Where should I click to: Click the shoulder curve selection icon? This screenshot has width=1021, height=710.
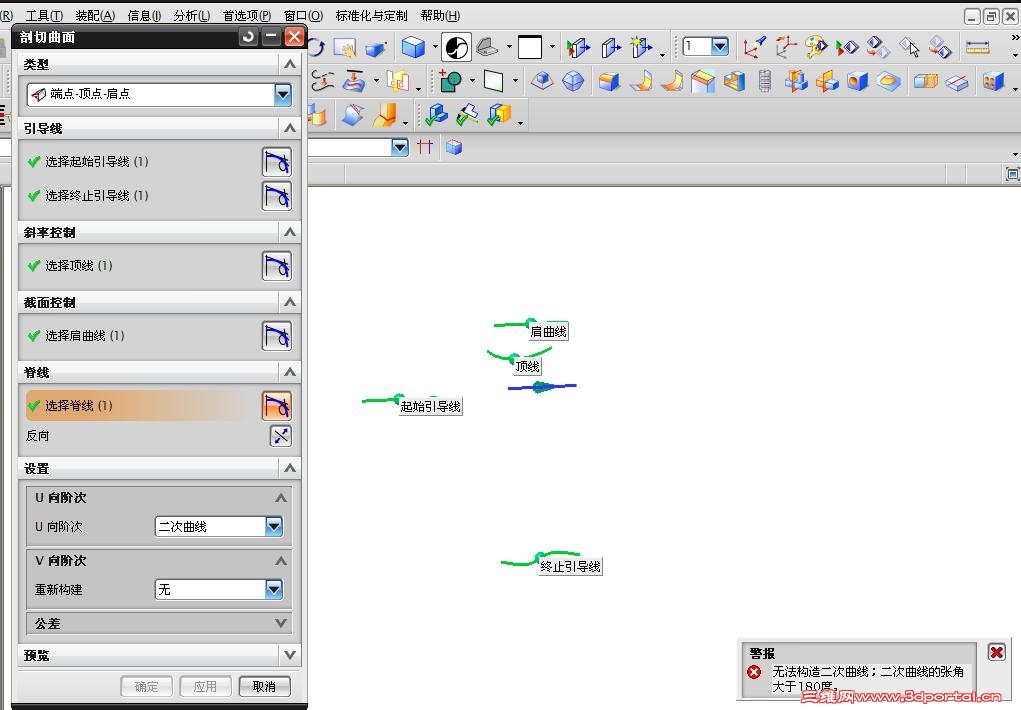(x=277, y=336)
